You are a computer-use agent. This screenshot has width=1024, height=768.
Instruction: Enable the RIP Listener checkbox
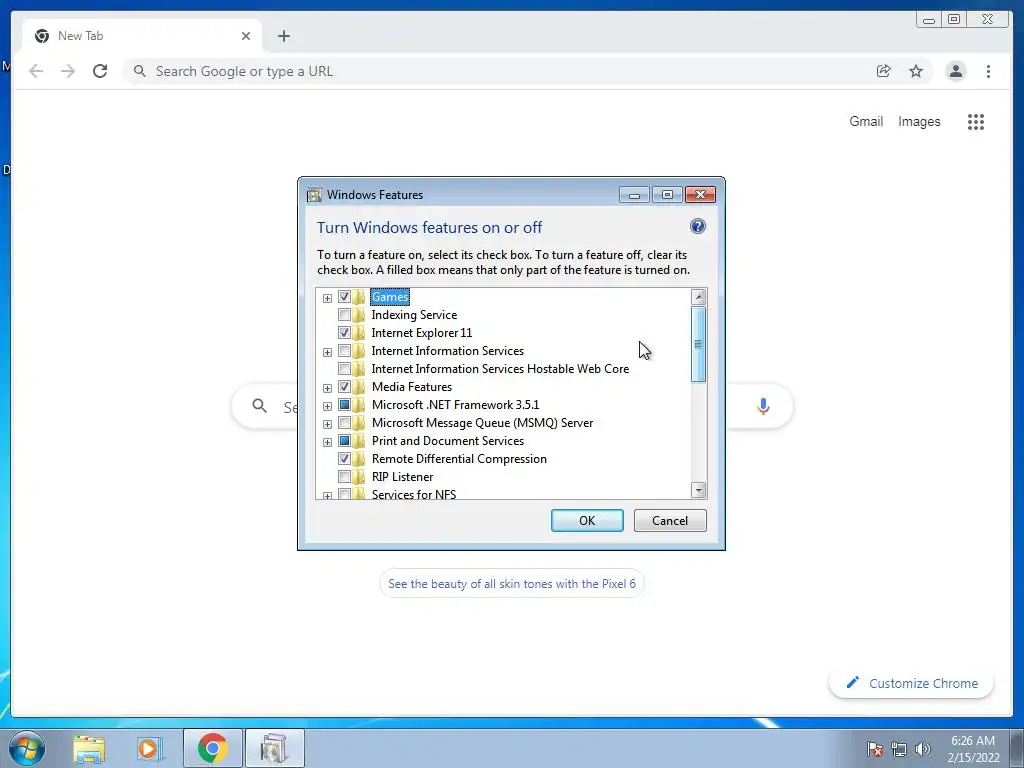point(344,477)
